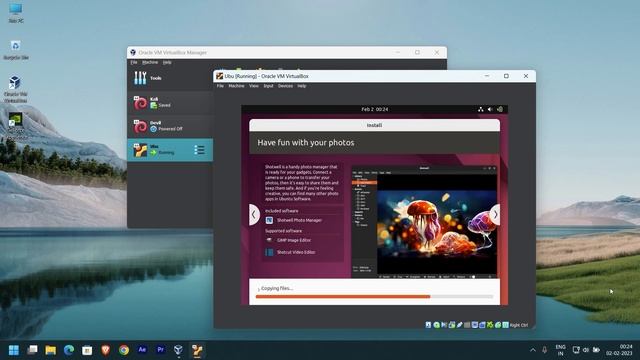
Task: Click the USB devices indicator in VM status bar
Action: point(460,325)
